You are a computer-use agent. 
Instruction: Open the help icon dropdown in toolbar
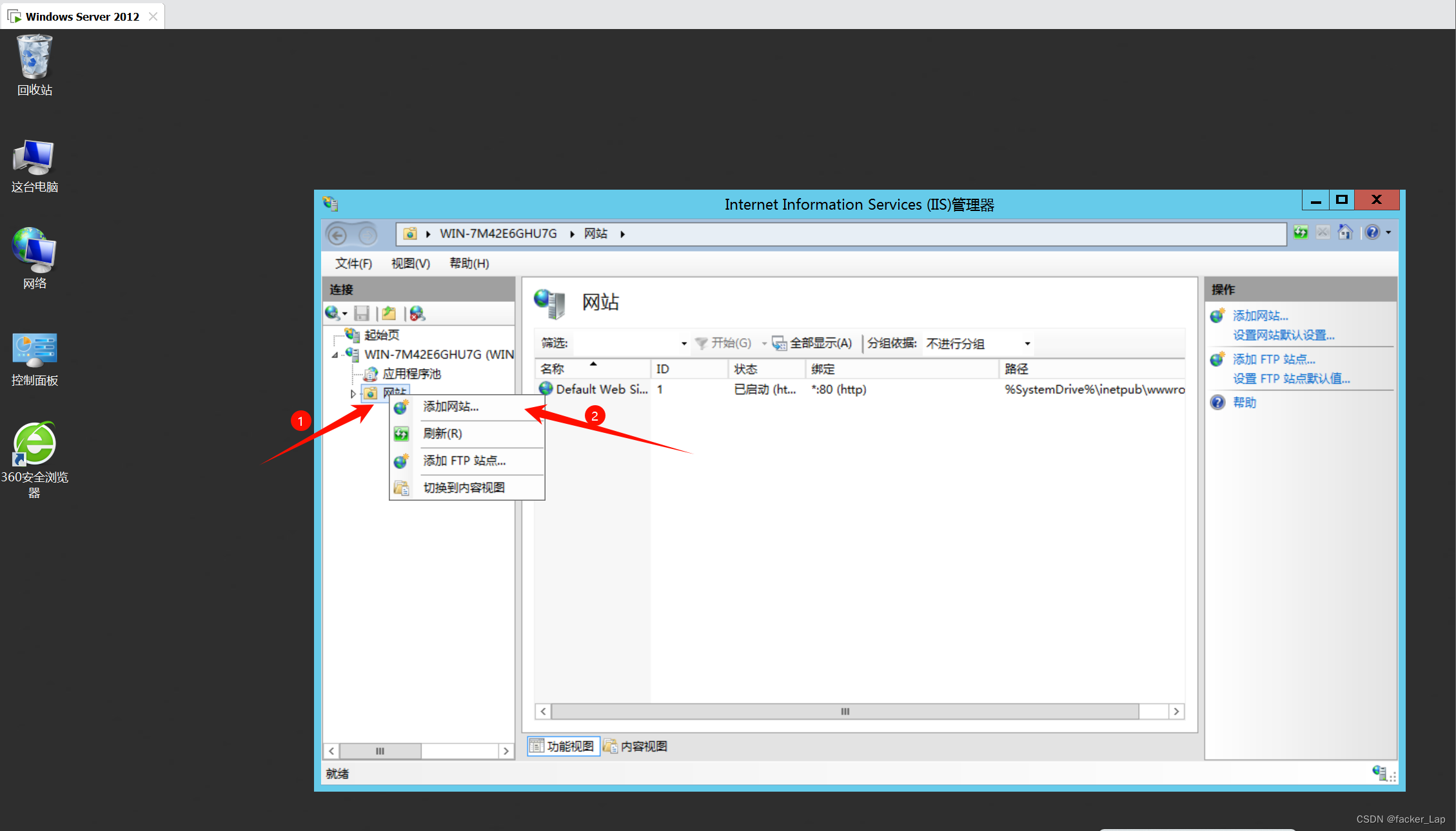pos(1388,233)
